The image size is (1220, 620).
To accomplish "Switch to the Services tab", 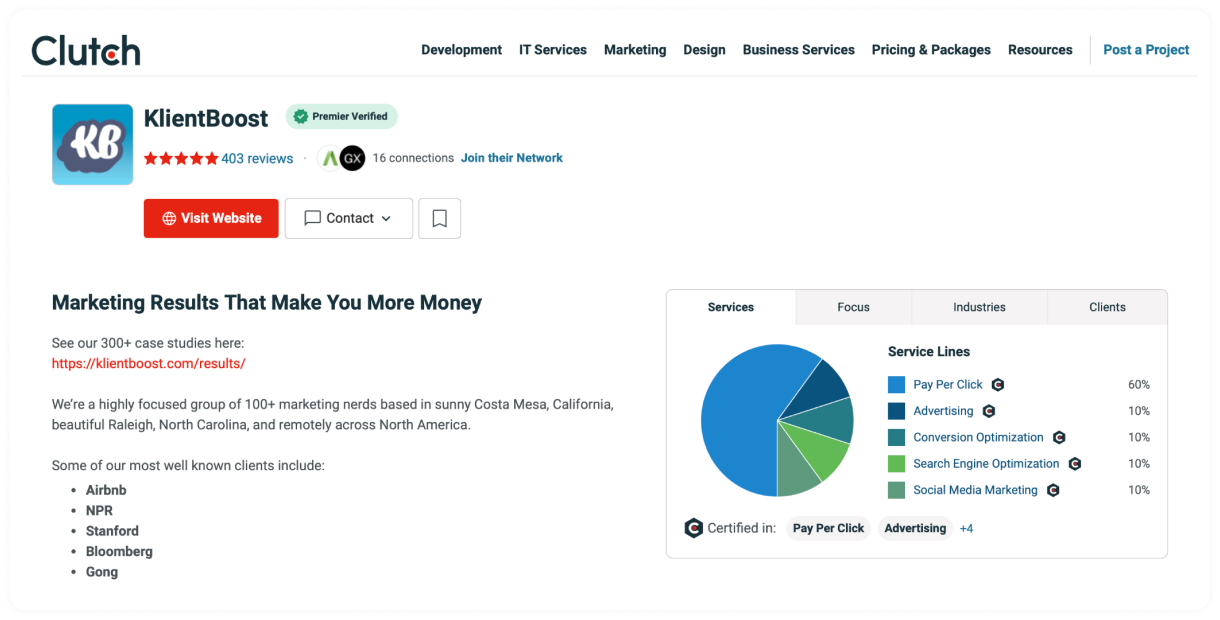I will click(x=731, y=307).
